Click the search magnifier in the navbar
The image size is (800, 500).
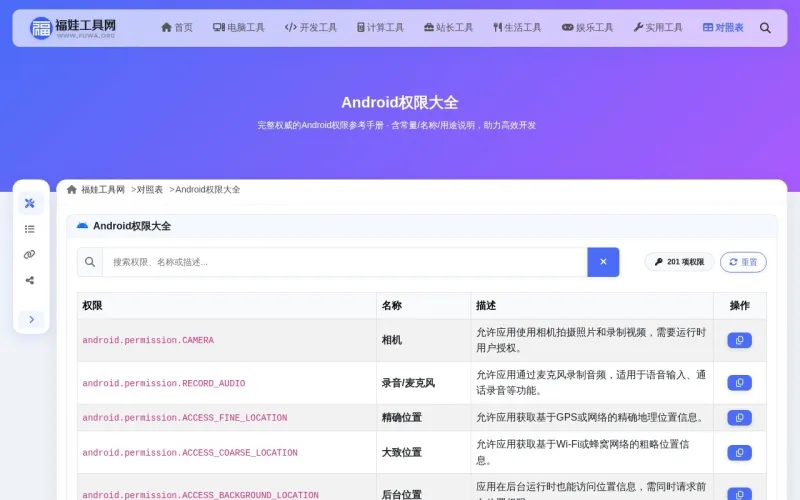tap(765, 28)
